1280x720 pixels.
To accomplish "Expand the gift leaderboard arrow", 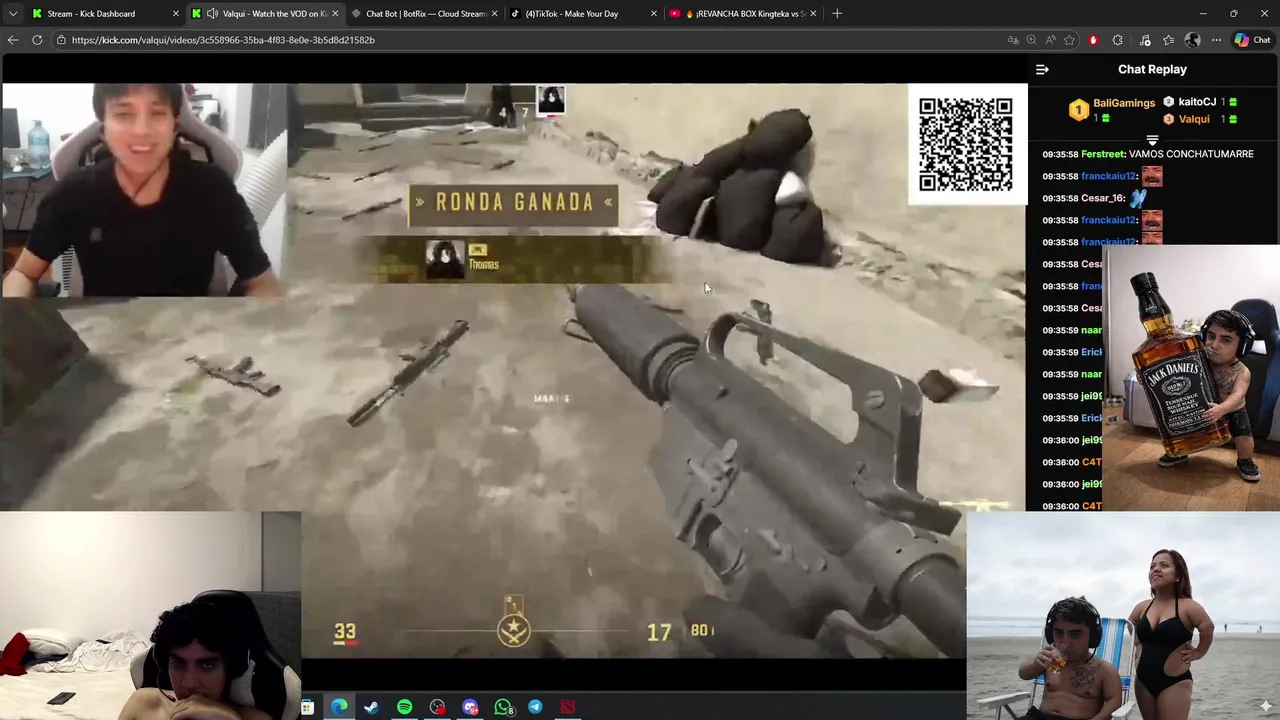I will click(x=1152, y=140).
